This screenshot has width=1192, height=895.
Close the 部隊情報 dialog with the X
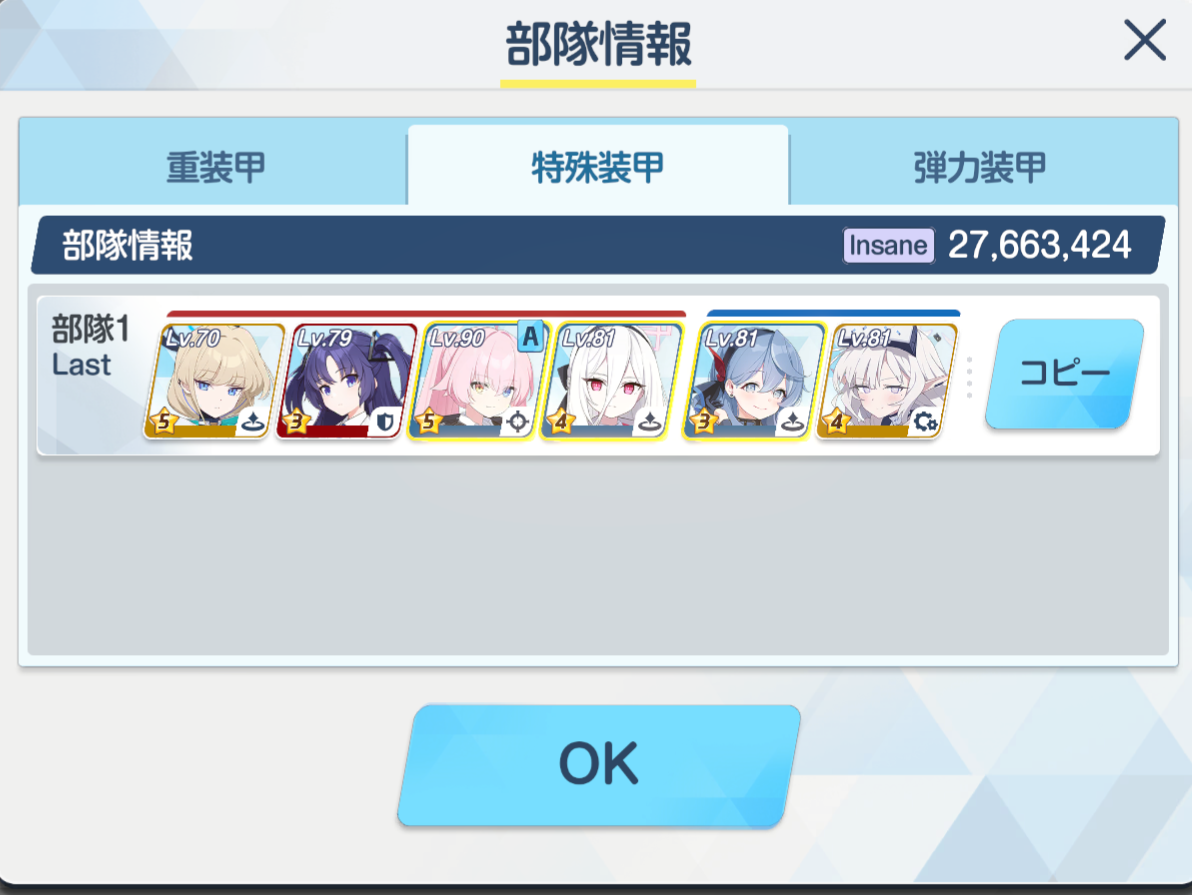pyautogui.click(x=1145, y=40)
